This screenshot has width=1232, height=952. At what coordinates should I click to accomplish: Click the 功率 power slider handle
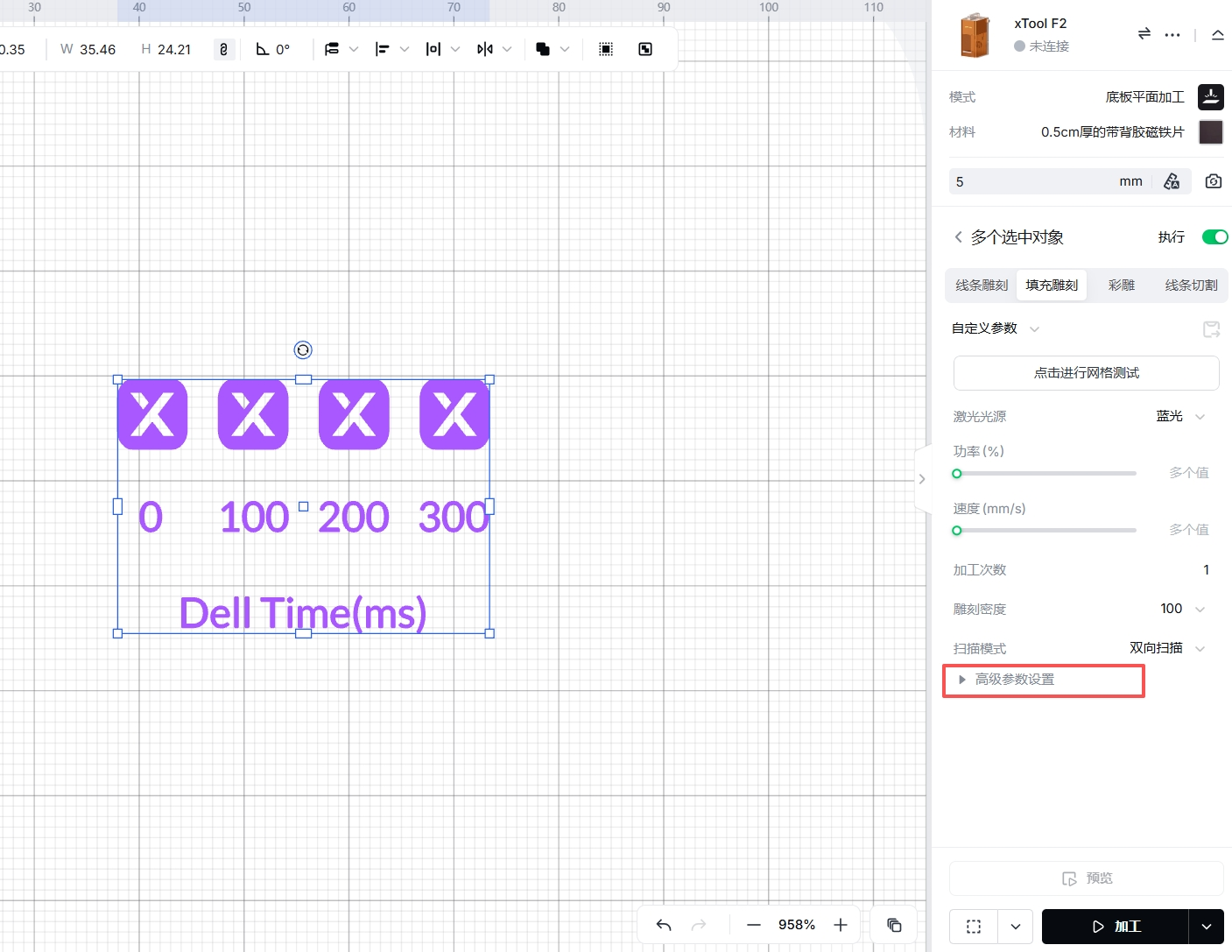click(957, 474)
